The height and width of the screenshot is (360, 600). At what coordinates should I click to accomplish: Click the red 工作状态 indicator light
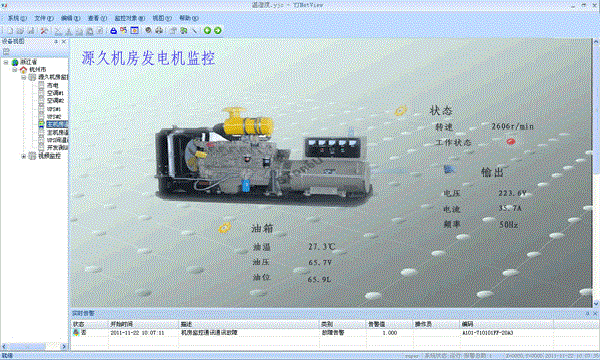pos(510,142)
